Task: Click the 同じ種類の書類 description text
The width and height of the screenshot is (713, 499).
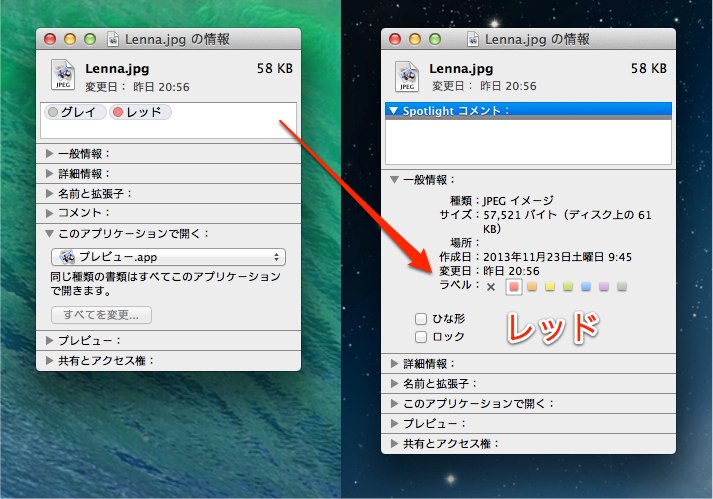Action: [x=166, y=283]
